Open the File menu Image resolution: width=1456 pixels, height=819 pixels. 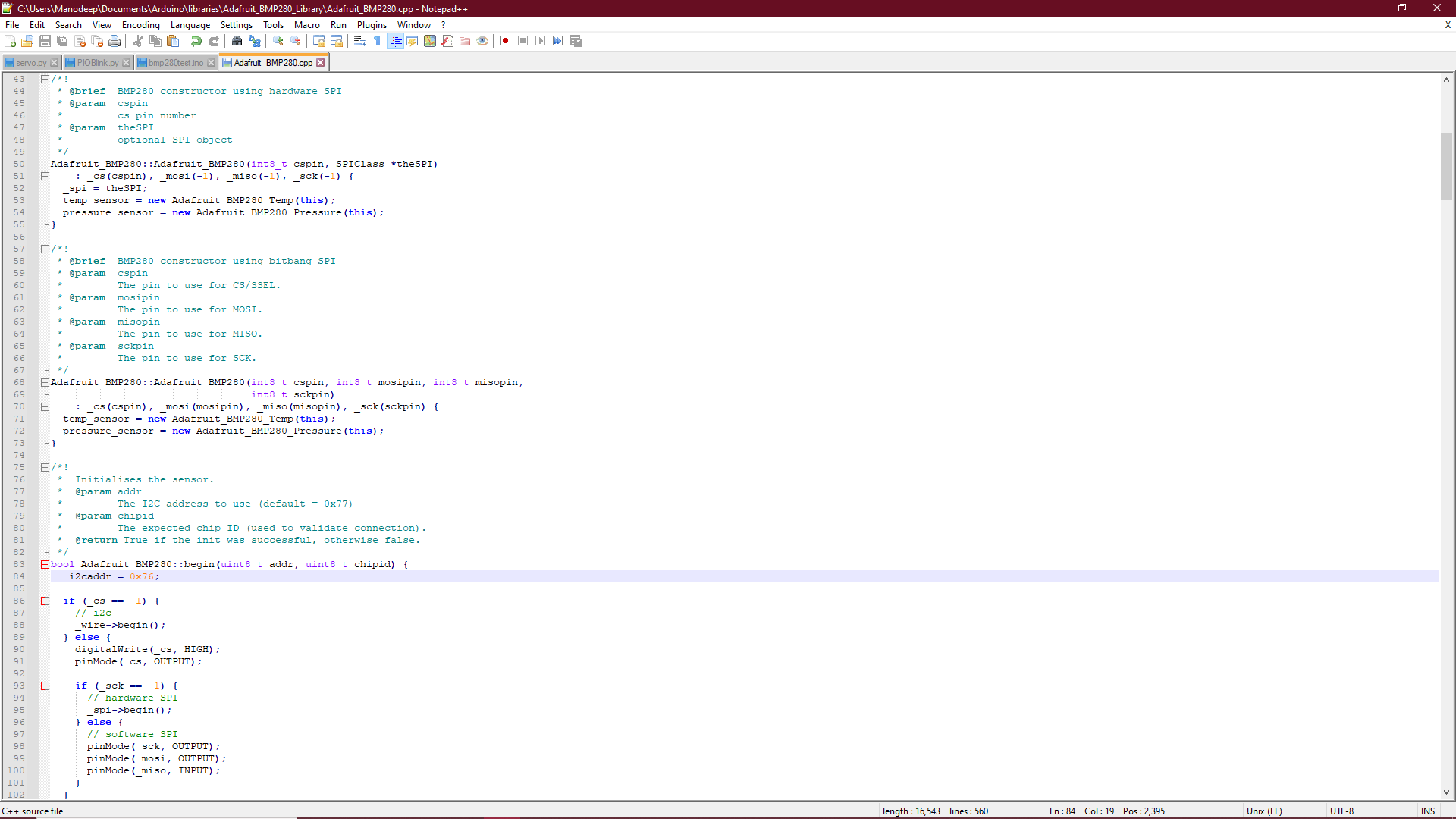12,25
